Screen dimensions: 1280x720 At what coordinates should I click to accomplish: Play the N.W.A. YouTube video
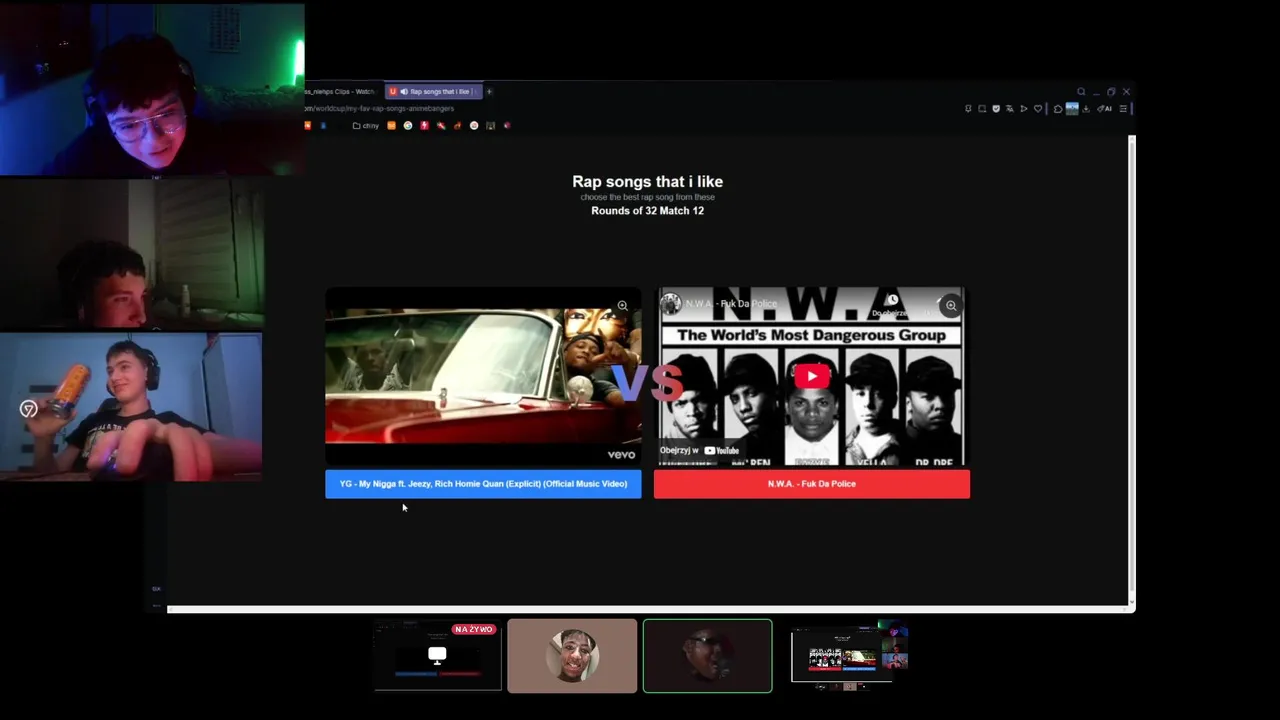point(812,376)
